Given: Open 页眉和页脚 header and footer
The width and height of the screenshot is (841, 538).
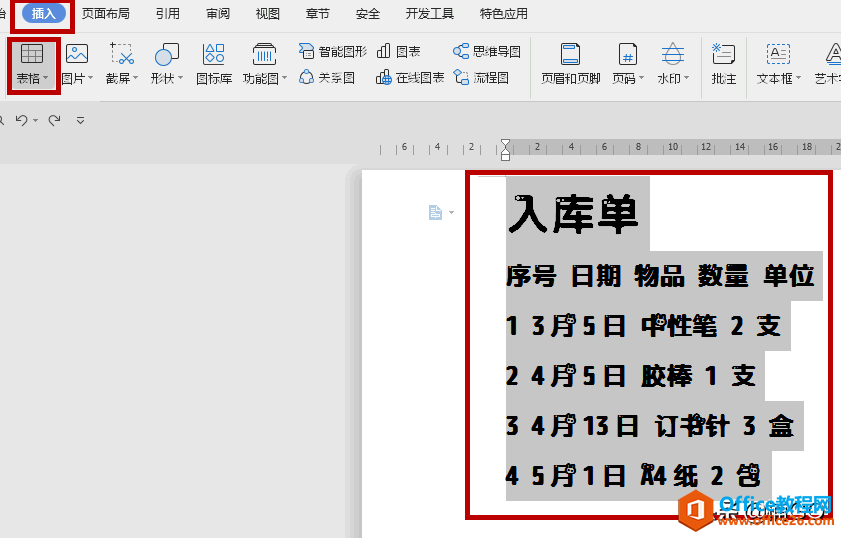Looking at the screenshot, I should 570,63.
